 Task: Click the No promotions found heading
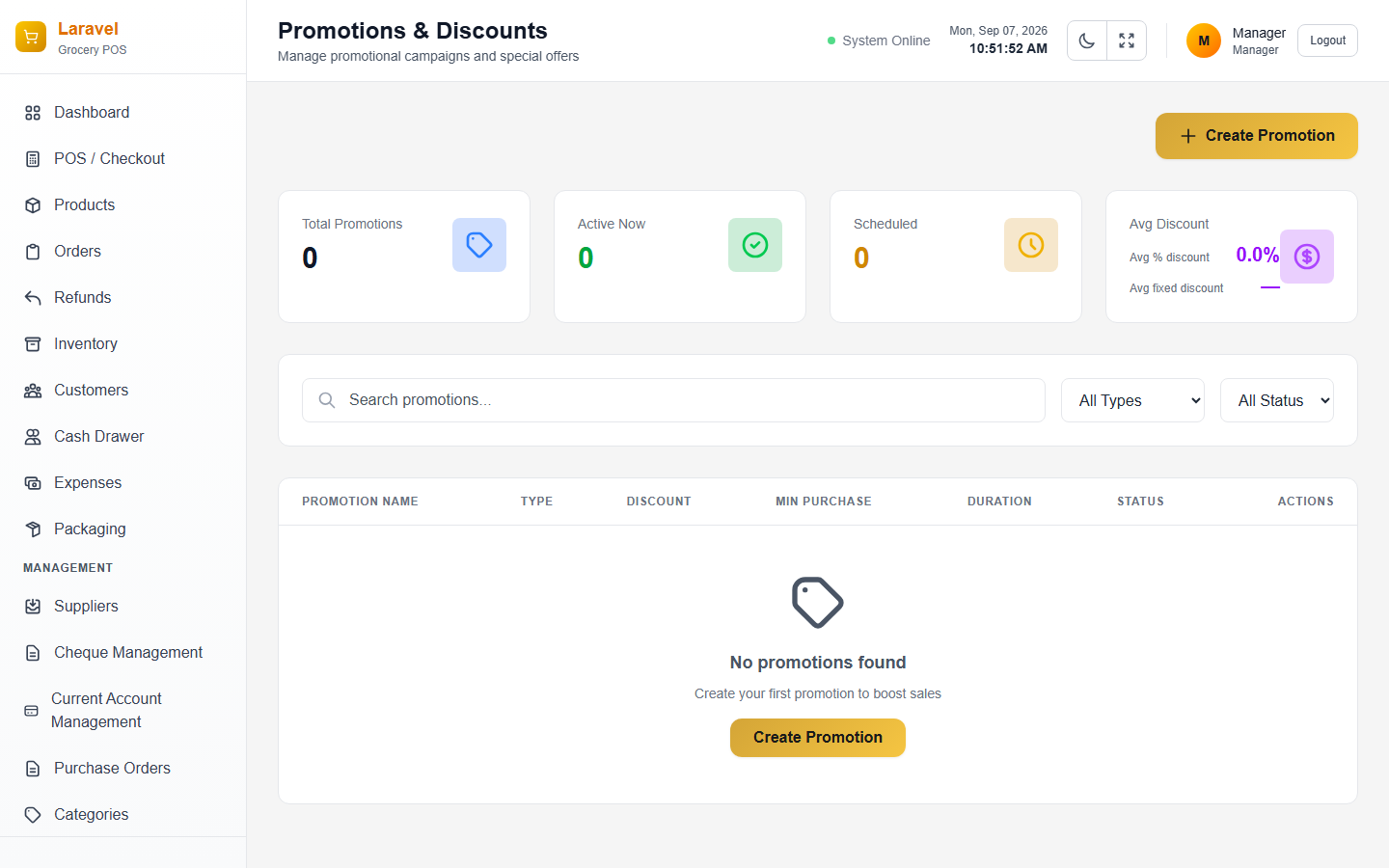click(x=818, y=663)
